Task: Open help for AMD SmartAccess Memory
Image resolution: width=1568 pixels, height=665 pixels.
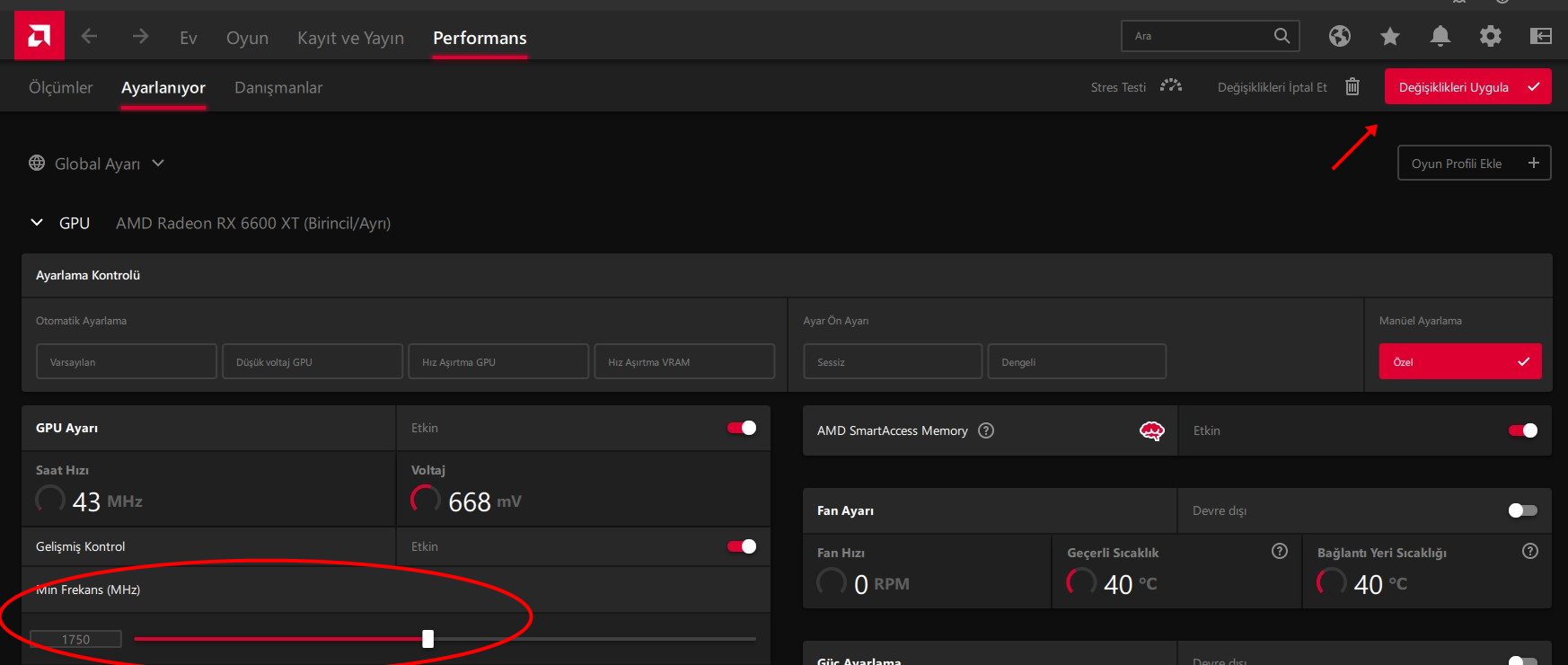Action: (x=986, y=430)
